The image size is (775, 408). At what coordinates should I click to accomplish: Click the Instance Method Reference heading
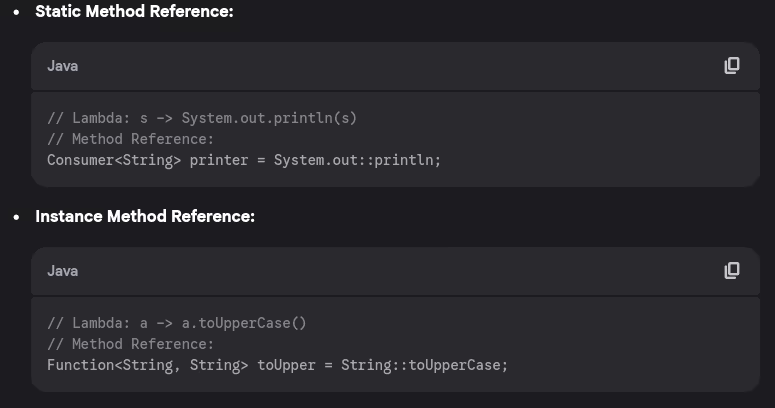click(x=145, y=216)
